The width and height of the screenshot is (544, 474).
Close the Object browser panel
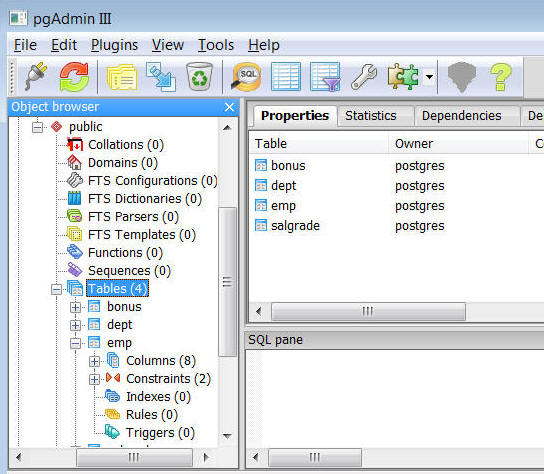click(229, 107)
